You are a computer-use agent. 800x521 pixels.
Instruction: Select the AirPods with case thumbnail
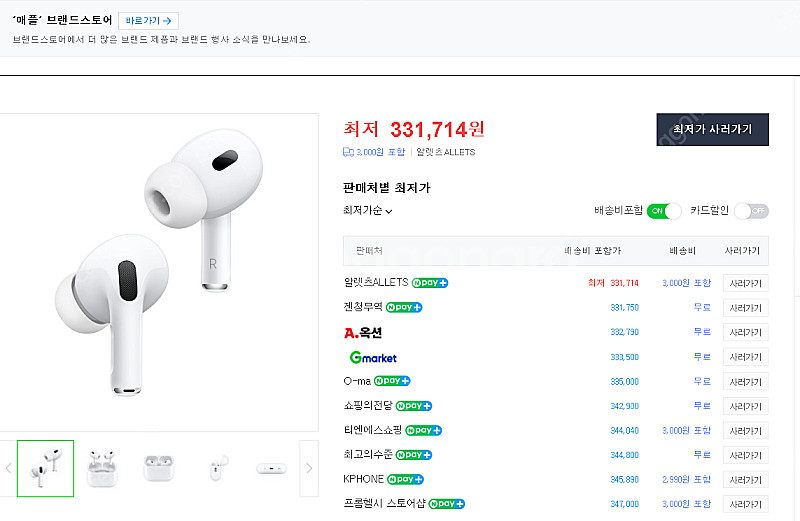click(x=102, y=468)
